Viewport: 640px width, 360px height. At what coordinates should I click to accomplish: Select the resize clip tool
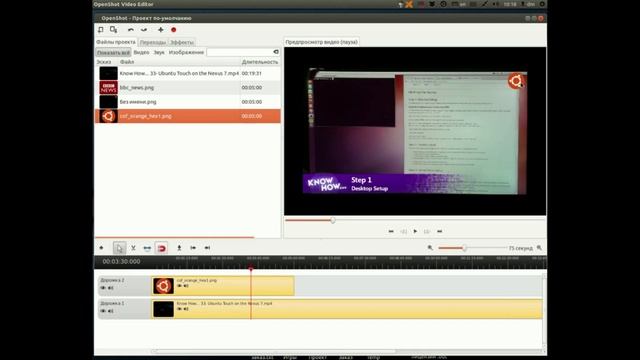tap(147, 248)
